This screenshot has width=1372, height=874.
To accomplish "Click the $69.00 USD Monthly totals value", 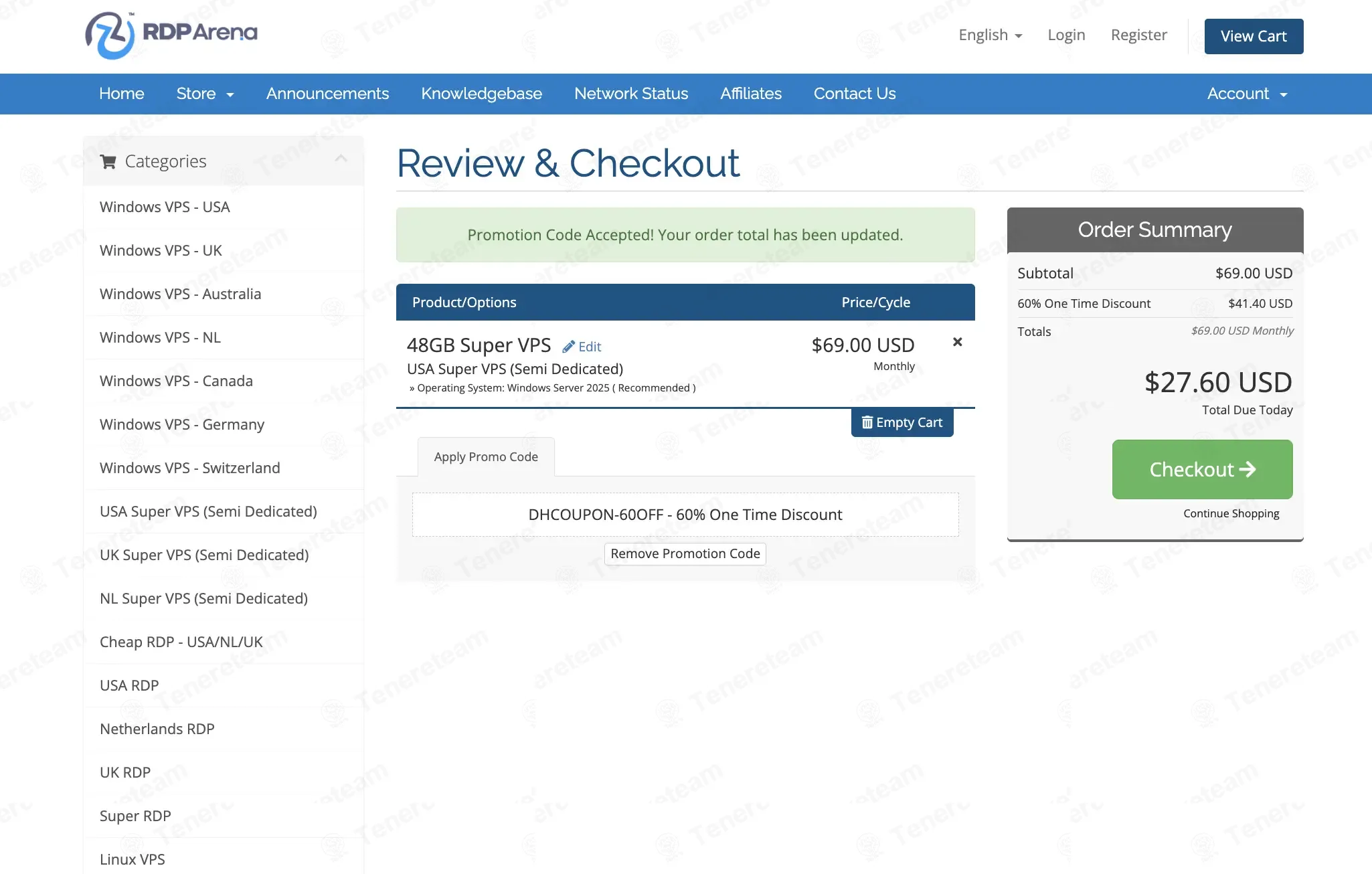I will pyautogui.click(x=1242, y=331).
